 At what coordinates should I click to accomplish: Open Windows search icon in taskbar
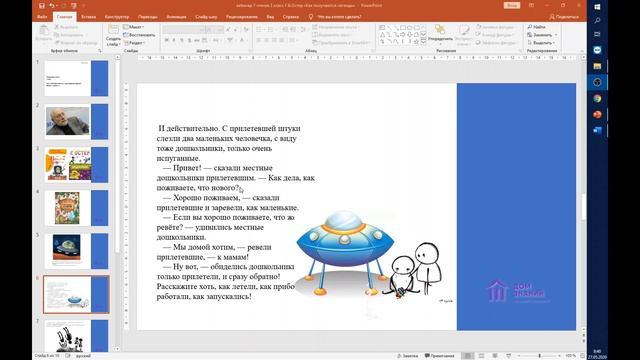[597, 20]
